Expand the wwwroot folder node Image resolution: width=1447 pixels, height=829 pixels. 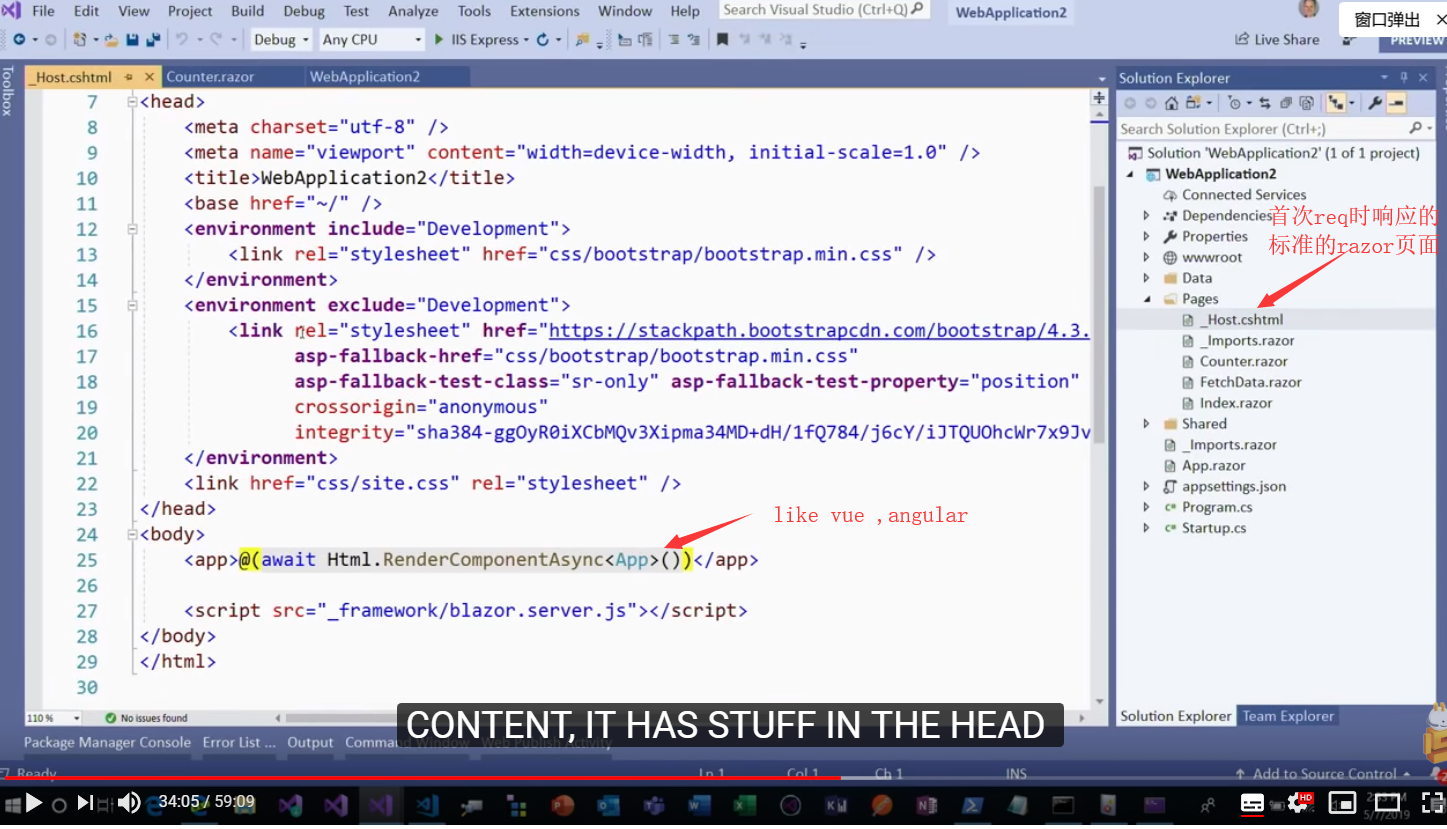[x=1146, y=258]
